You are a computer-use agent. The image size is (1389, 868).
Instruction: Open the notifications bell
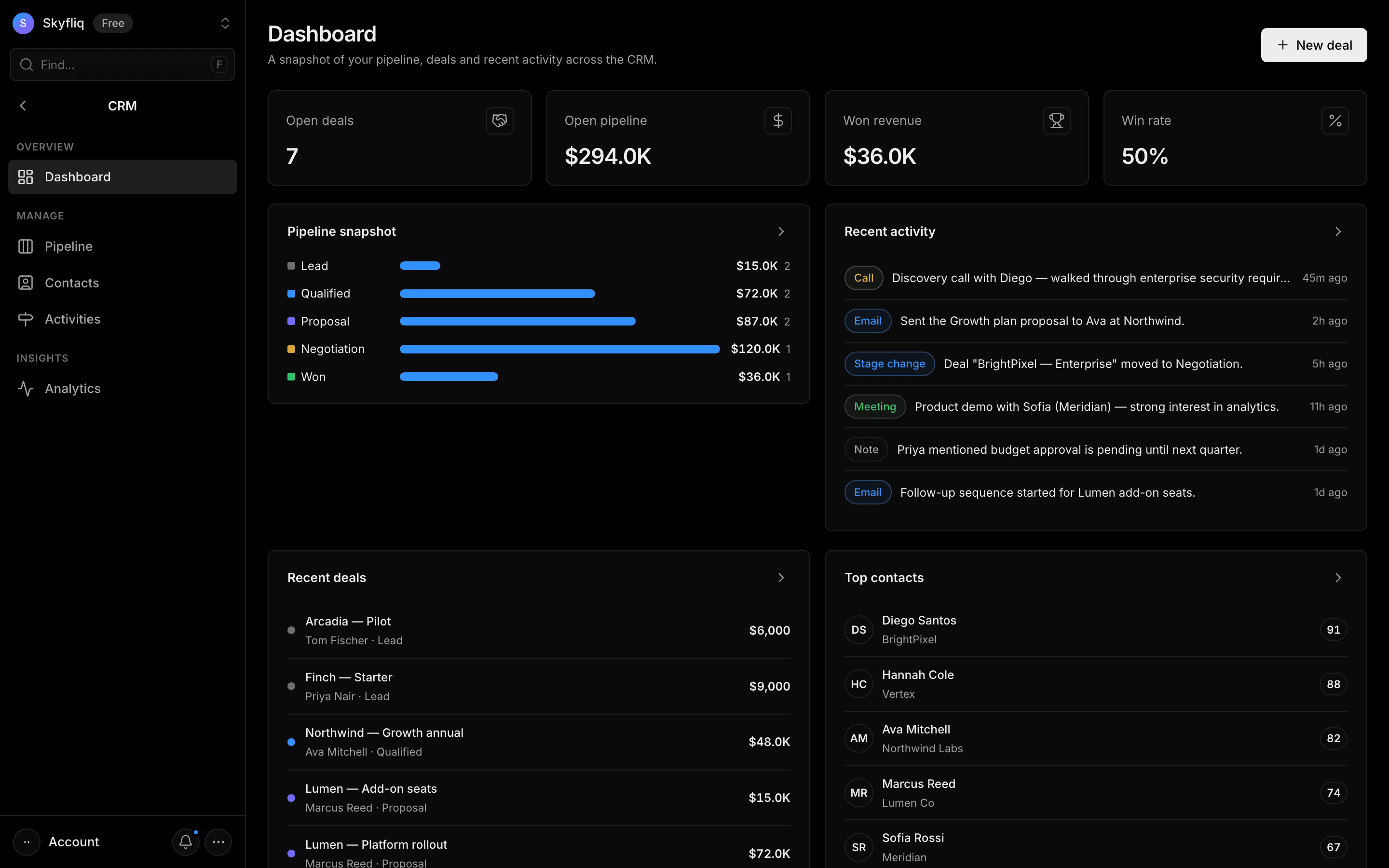(185, 842)
